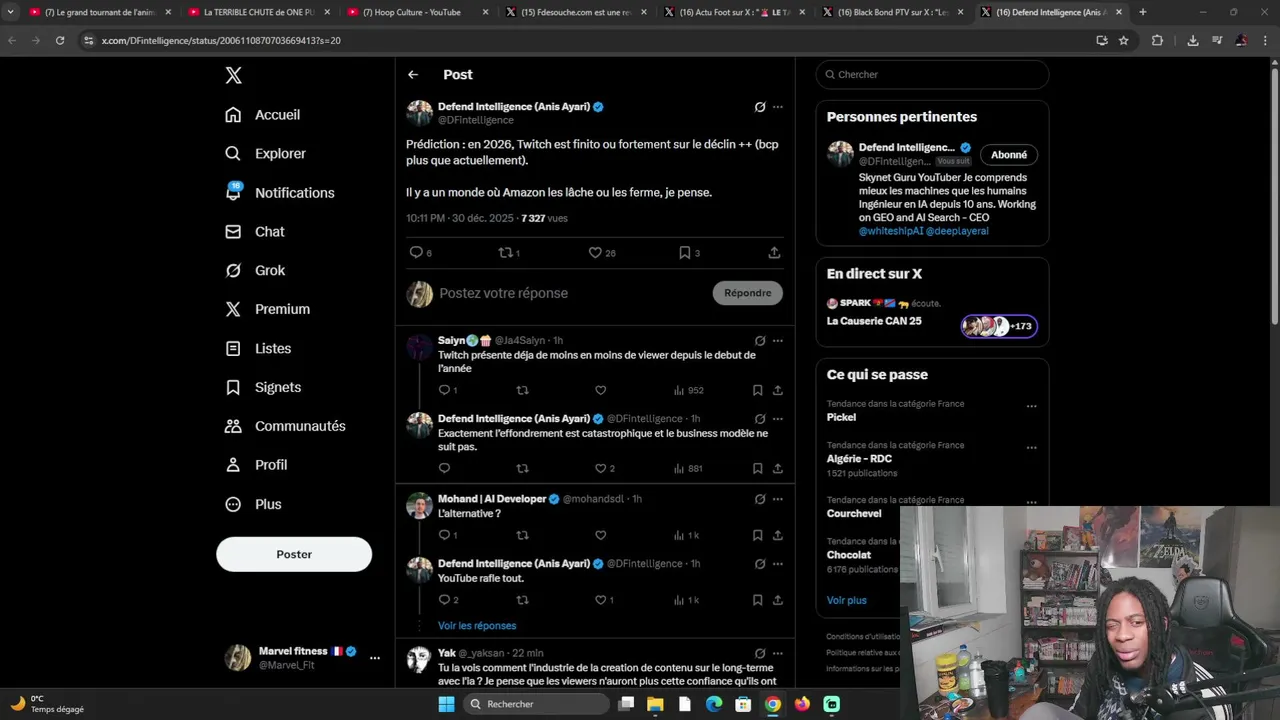The height and width of the screenshot is (720, 1280).
Task: Click the address bar URL
Action: pyautogui.click(x=221, y=41)
